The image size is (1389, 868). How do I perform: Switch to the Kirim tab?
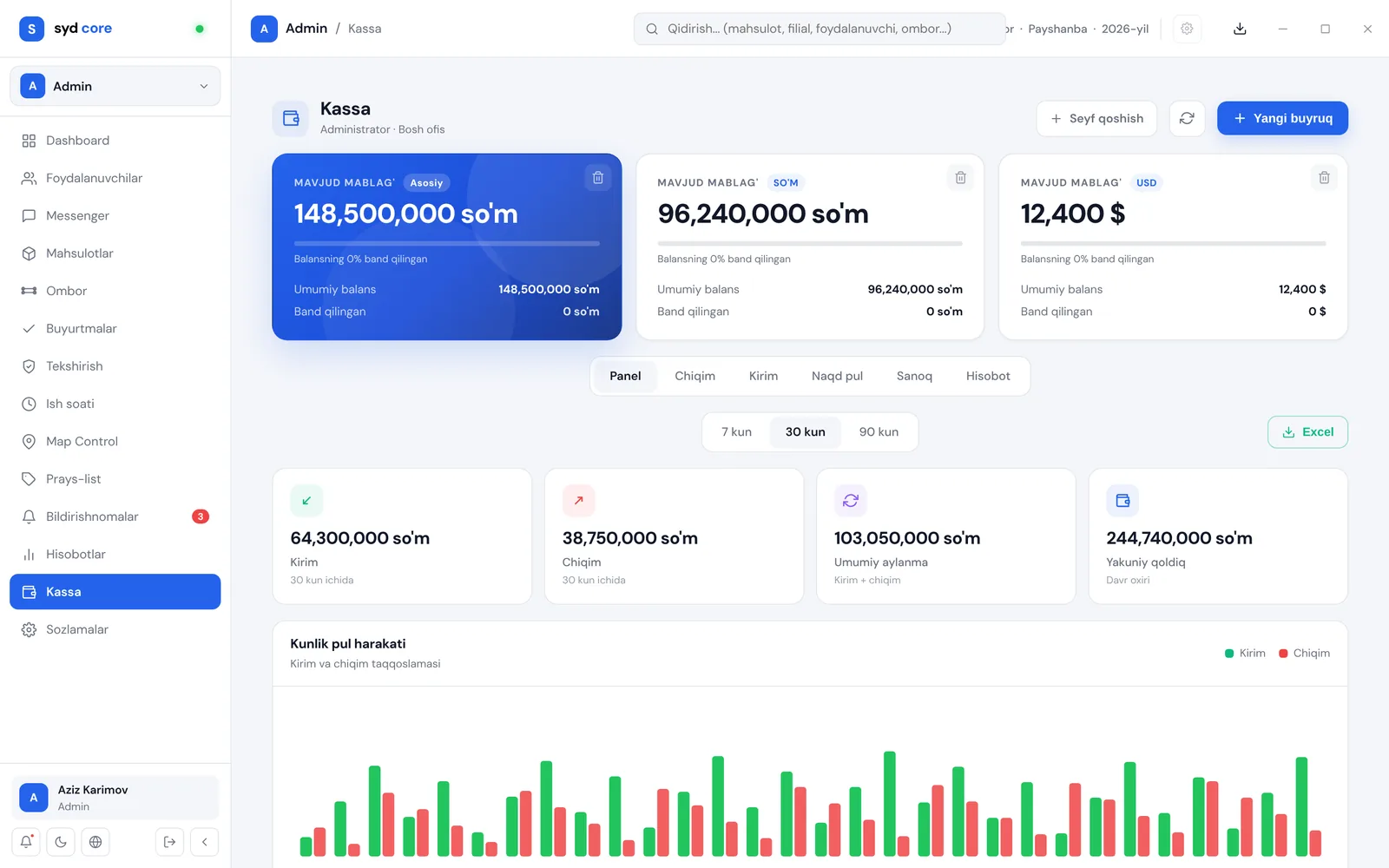[x=764, y=376]
